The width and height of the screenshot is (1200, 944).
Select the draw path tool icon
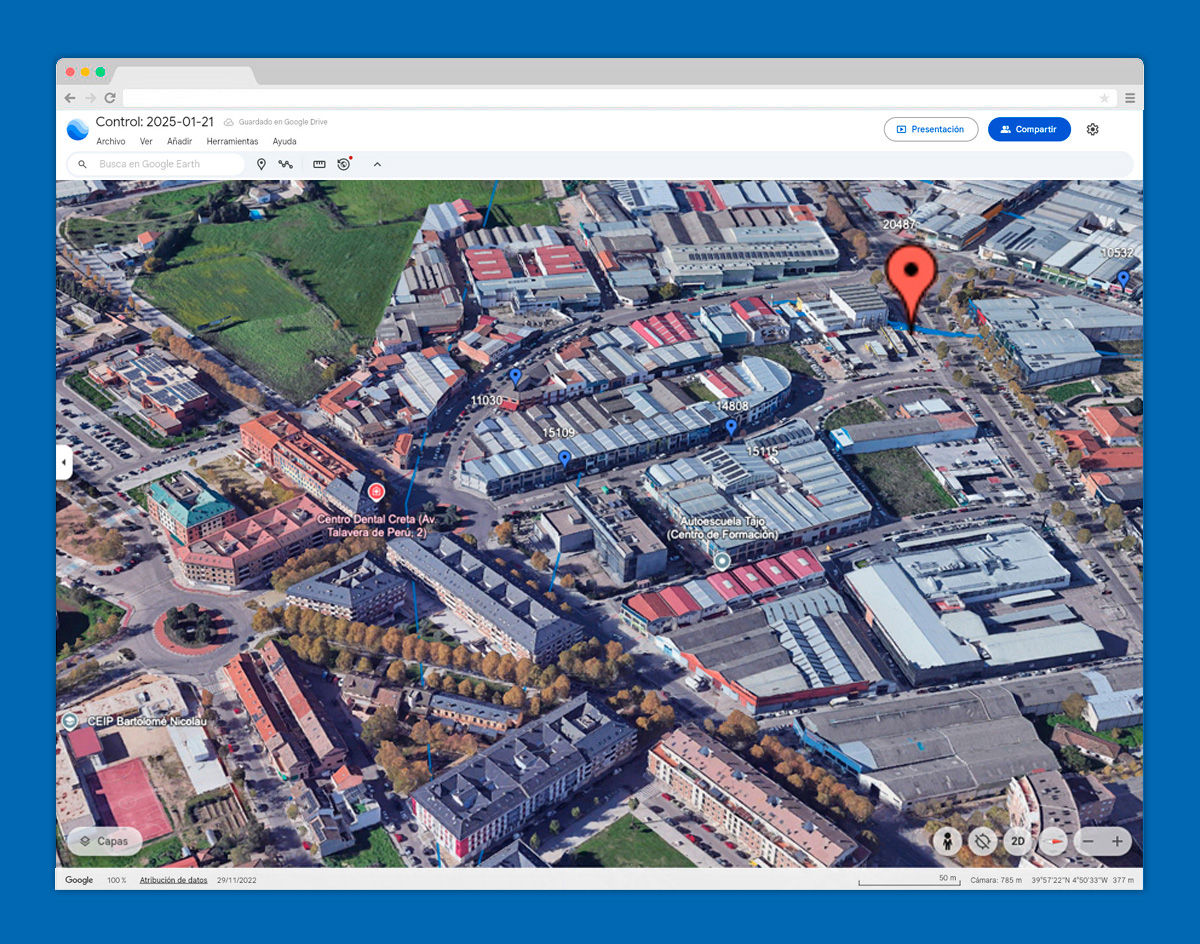click(286, 164)
